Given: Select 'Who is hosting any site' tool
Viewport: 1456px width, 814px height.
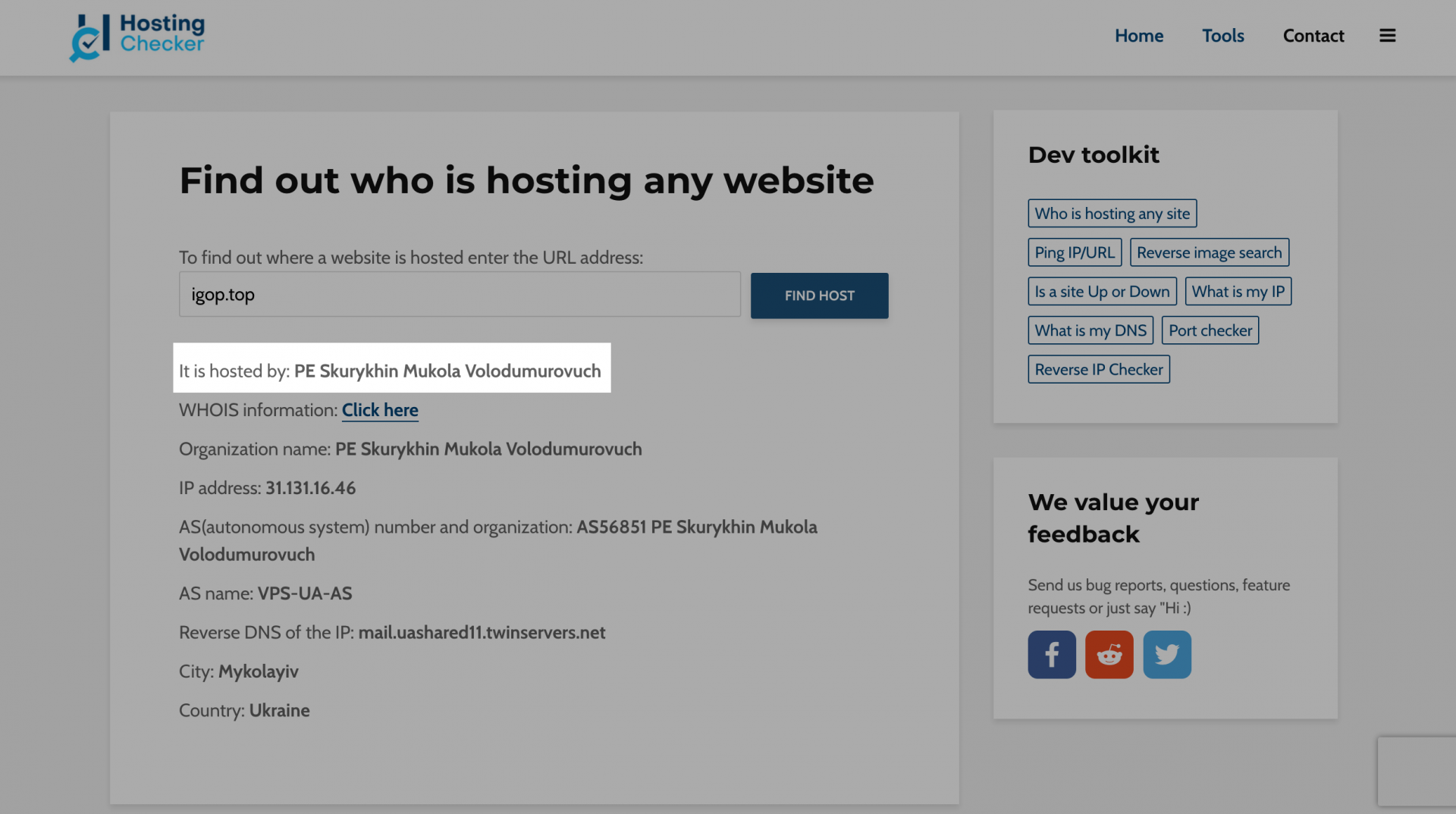Looking at the screenshot, I should pyautogui.click(x=1112, y=214).
